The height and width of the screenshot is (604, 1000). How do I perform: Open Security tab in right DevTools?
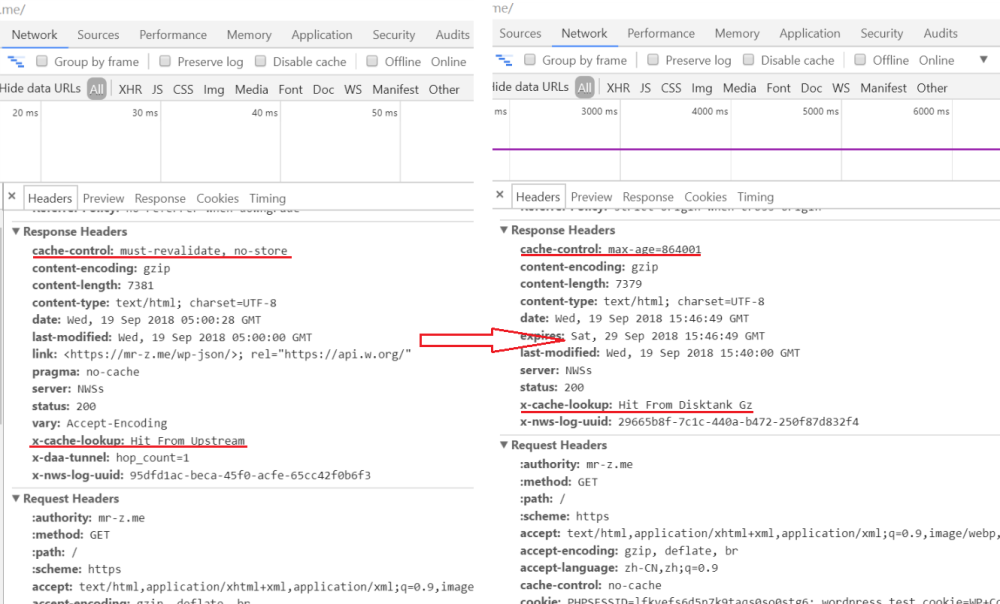pos(881,34)
